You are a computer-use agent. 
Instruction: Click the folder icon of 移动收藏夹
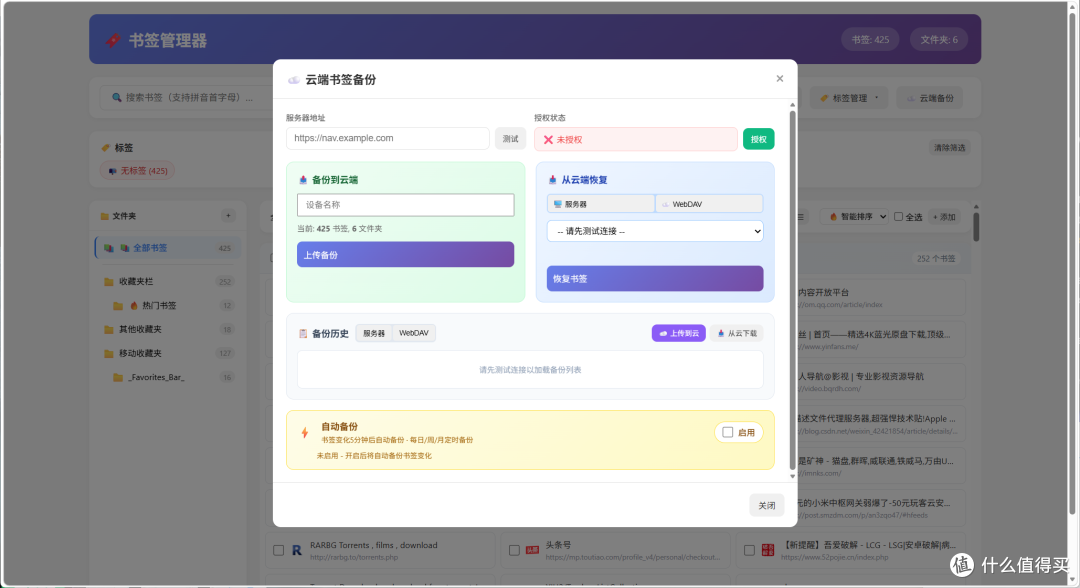click(109, 353)
